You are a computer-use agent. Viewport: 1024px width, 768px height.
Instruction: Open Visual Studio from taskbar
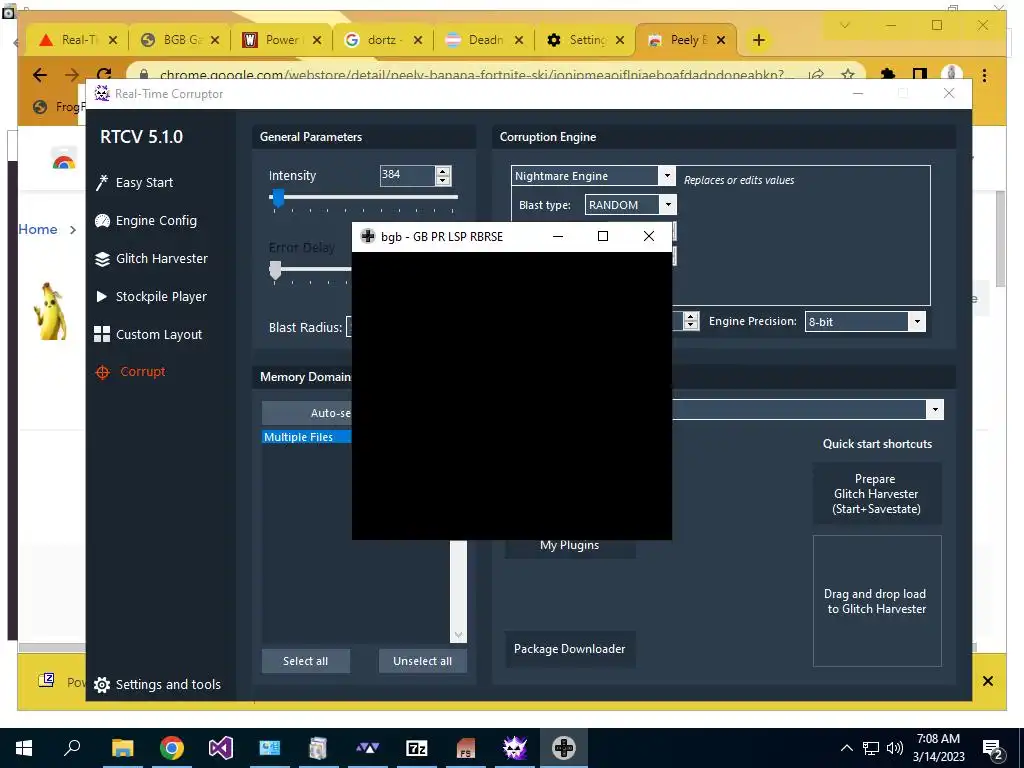221,748
